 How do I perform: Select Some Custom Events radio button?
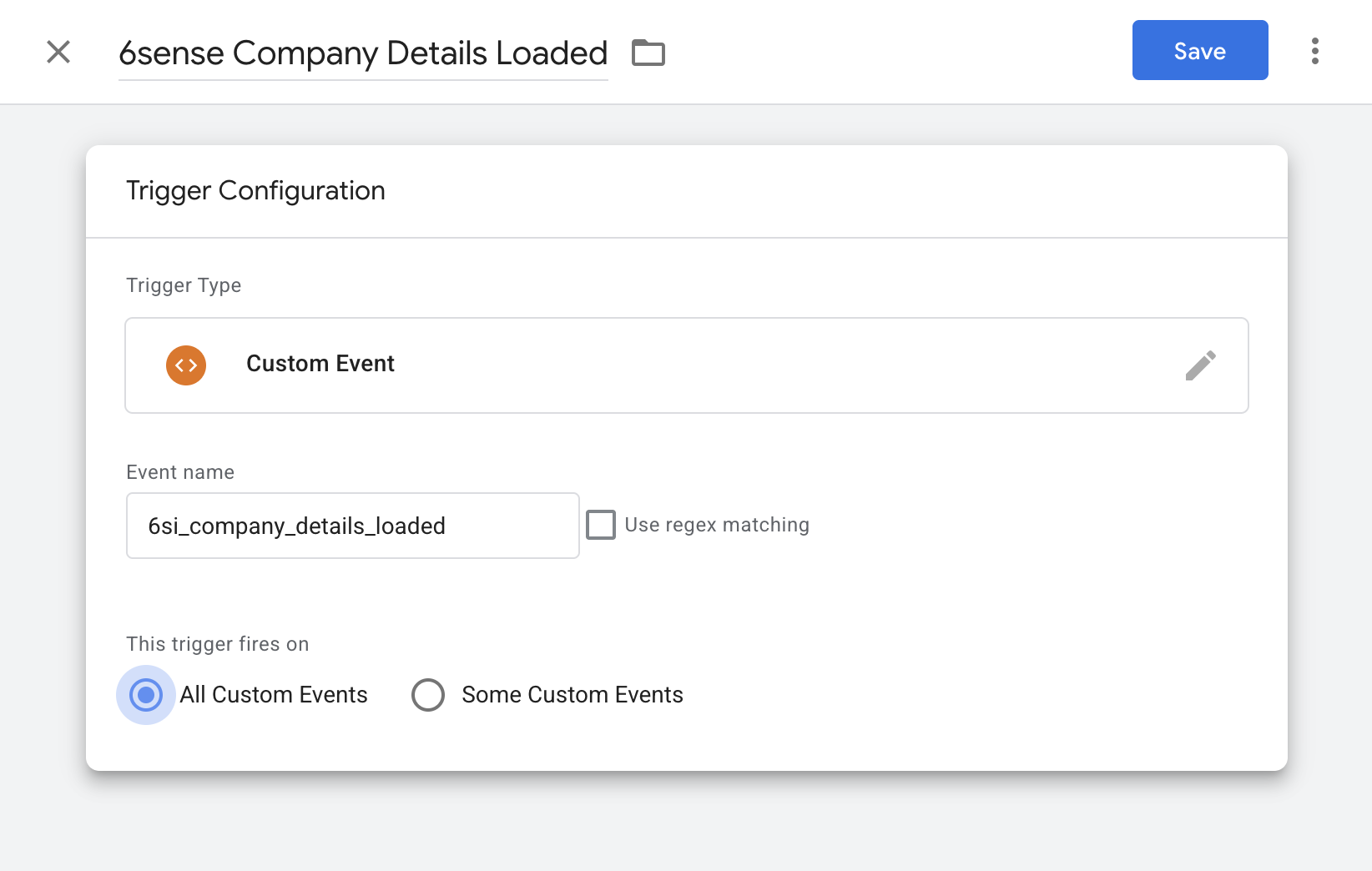click(x=428, y=695)
